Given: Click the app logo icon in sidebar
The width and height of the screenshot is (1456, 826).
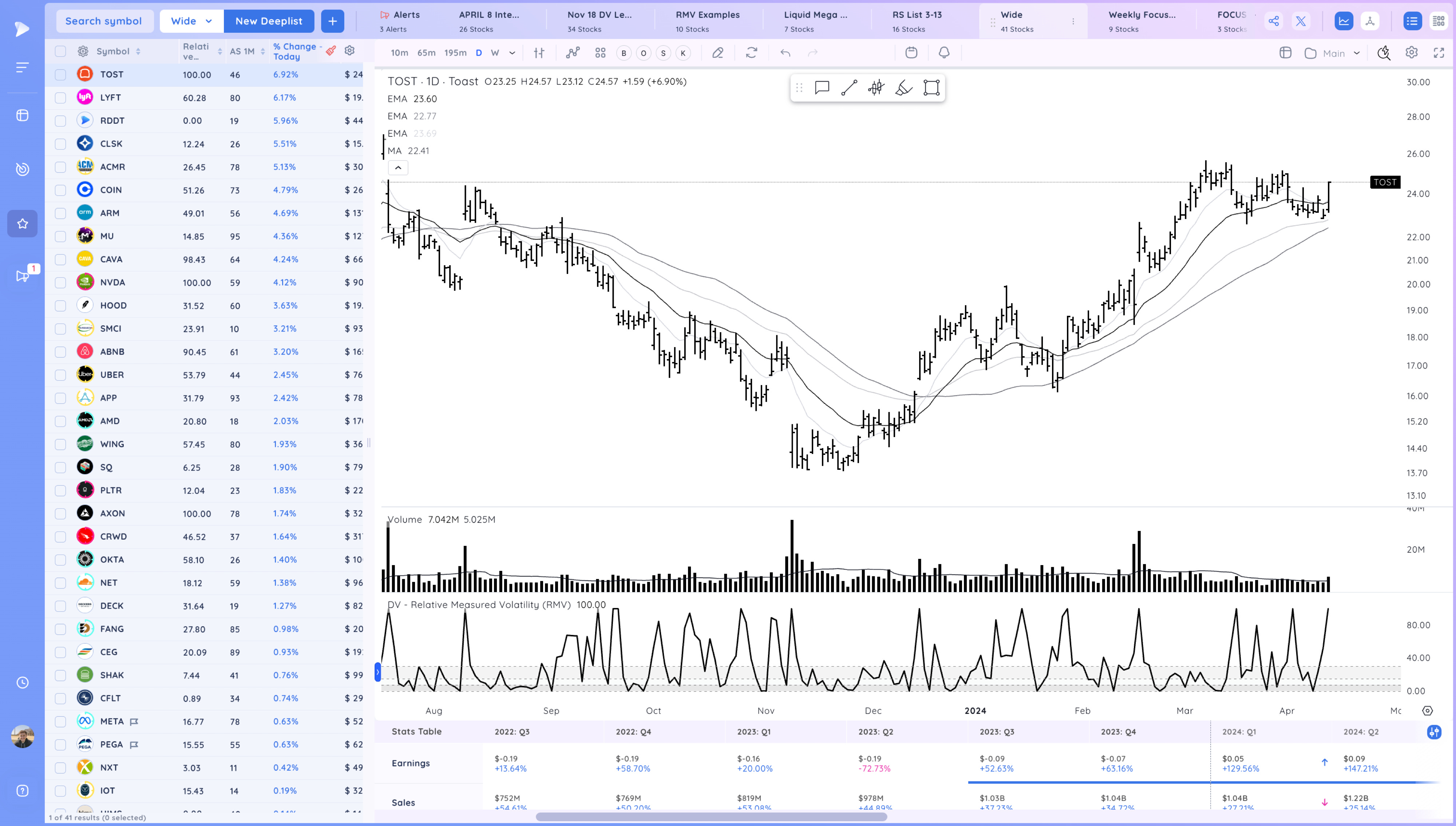Looking at the screenshot, I should pyautogui.click(x=21, y=28).
